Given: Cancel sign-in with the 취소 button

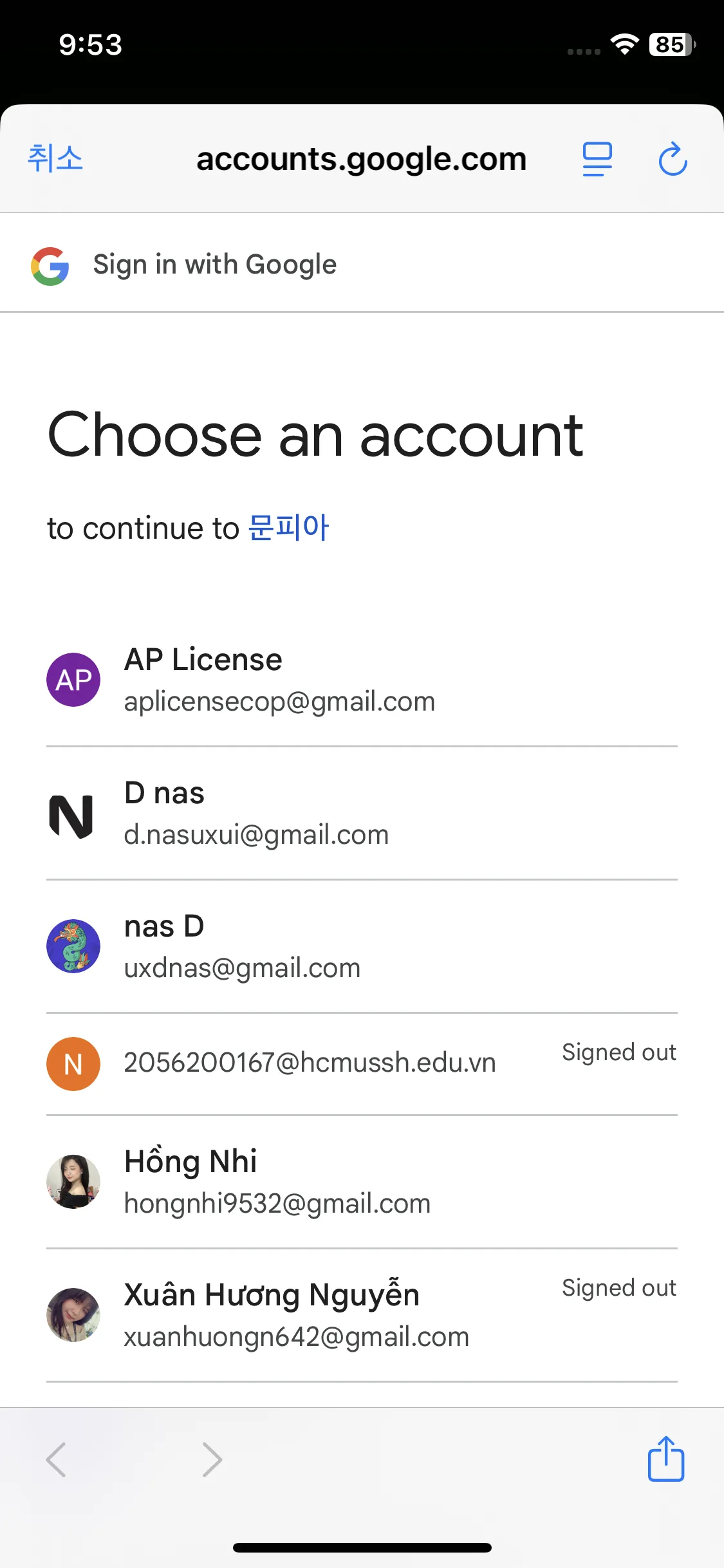Looking at the screenshot, I should [x=55, y=158].
